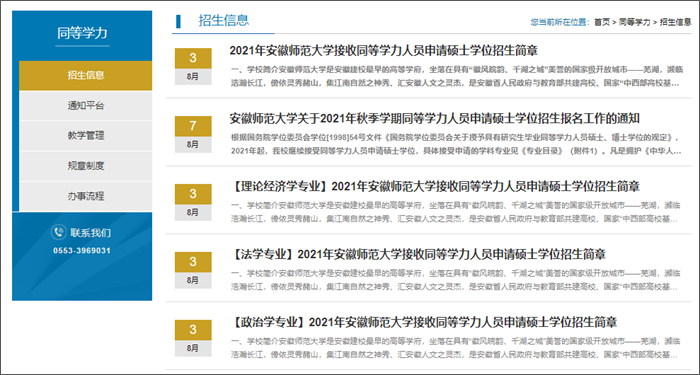Open the first 2021年安徽师范大学接收同等学力人员 article title
The height and width of the screenshot is (375, 700).
(x=383, y=50)
